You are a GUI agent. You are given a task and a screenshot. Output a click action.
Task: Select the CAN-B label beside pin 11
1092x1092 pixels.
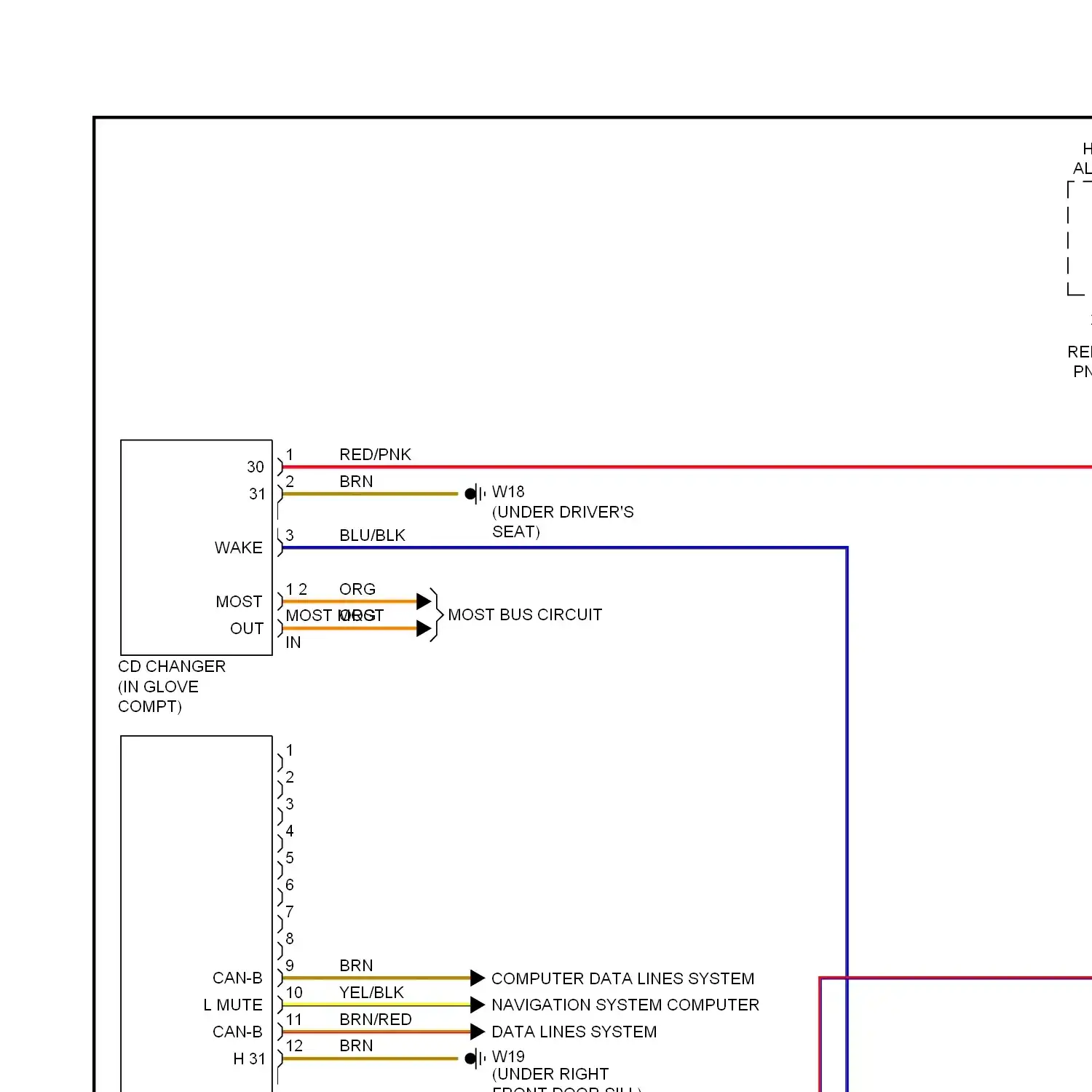237,1032
